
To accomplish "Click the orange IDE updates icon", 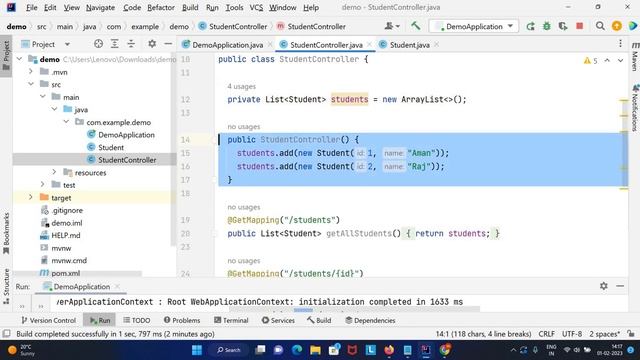I will click(x=617, y=26).
